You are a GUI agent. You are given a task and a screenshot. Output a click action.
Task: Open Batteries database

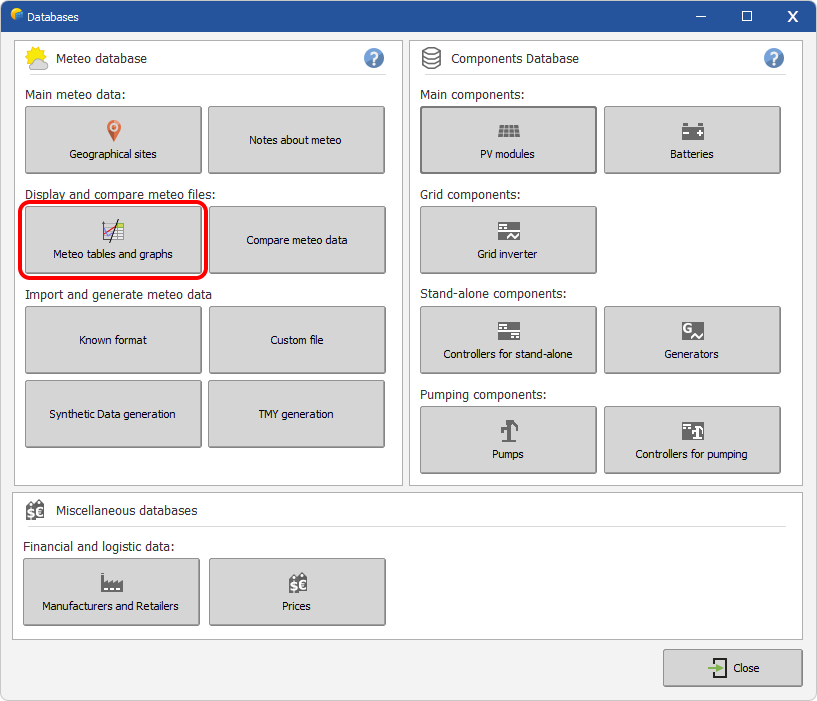click(x=692, y=140)
